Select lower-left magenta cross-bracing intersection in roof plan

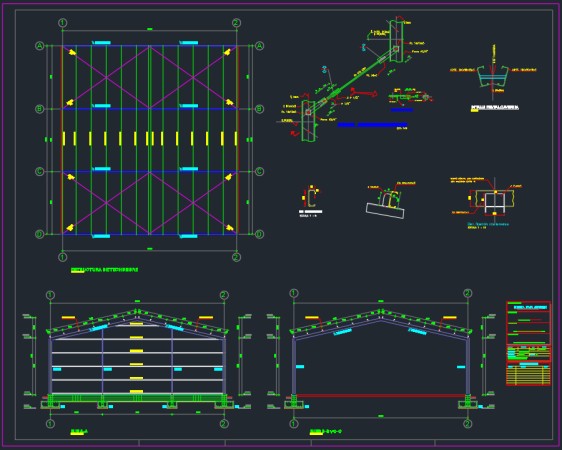(x=106, y=203)
